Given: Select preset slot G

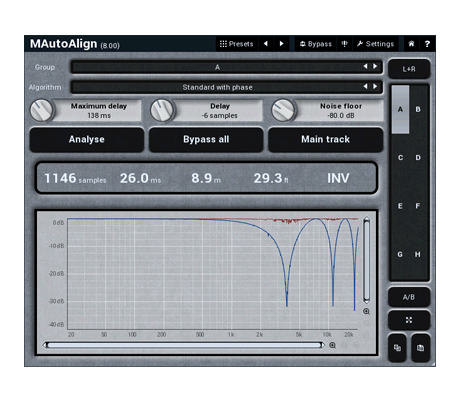Looking at the screenshot, I should pos(400,254).
